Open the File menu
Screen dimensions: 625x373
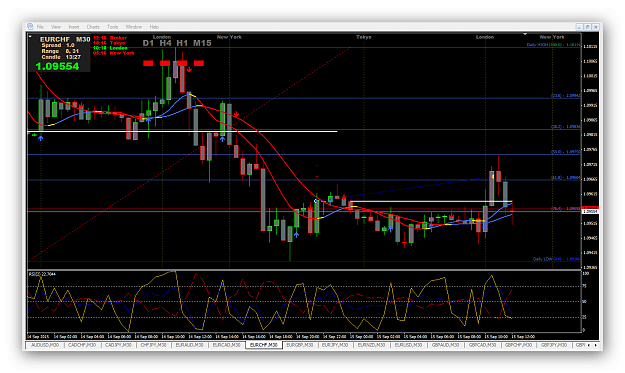coord(40,27)
